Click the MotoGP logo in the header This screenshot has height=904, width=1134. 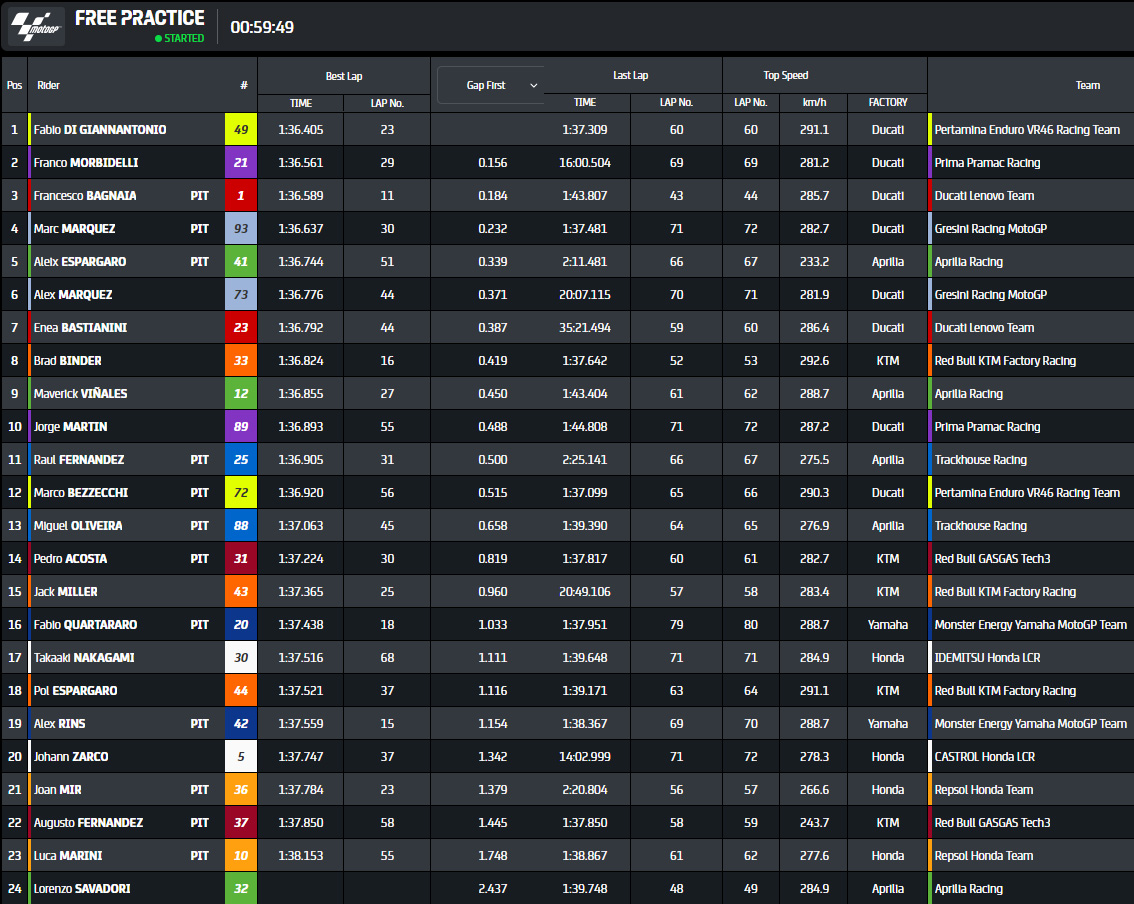tap(37, 26)
